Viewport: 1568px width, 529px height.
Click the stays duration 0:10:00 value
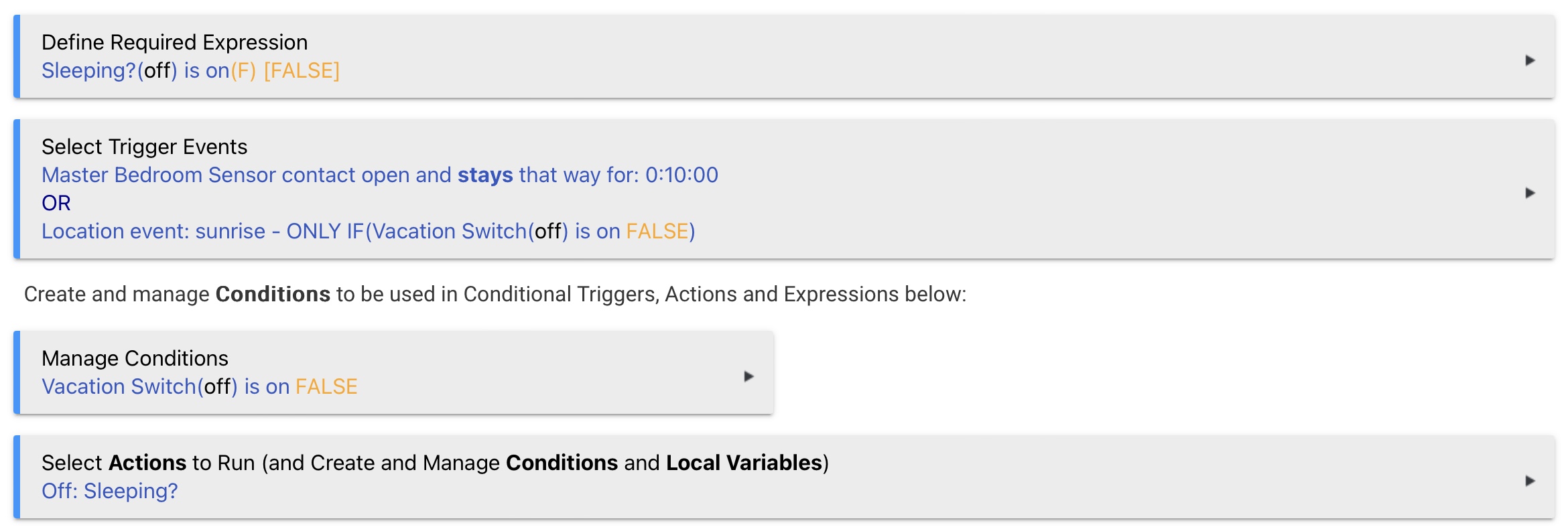[682, 175]
